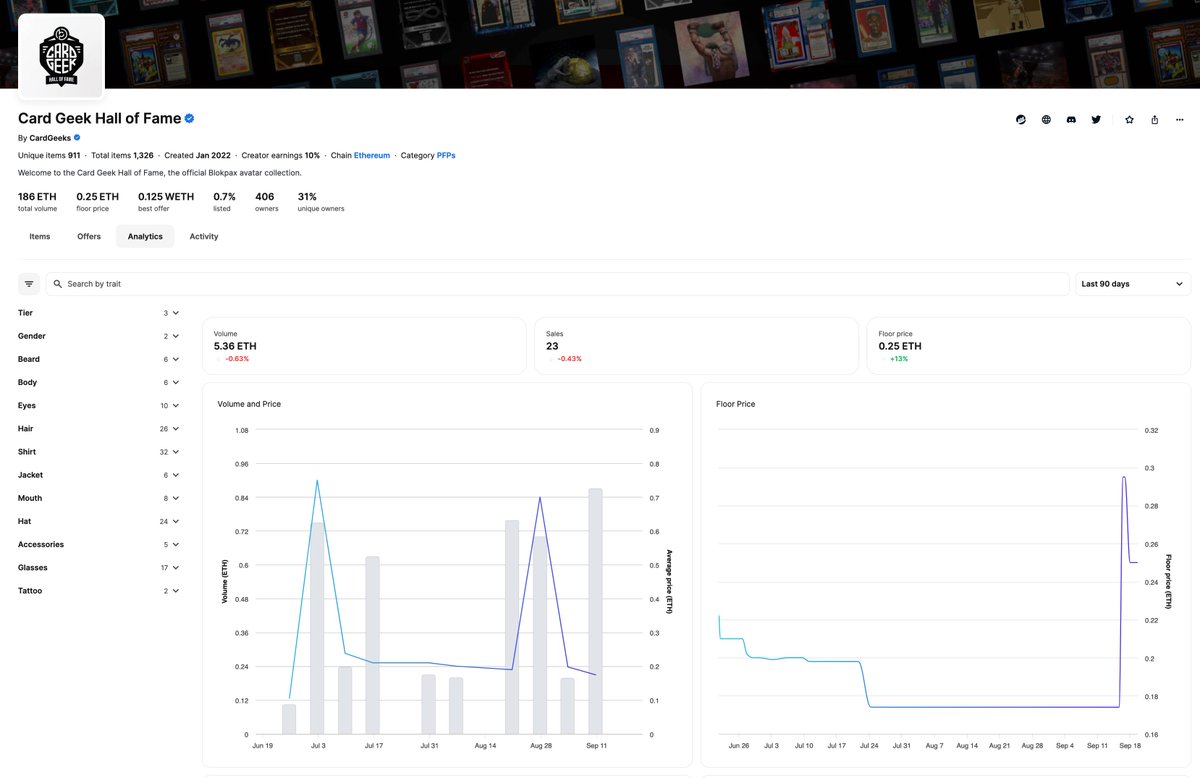Focus the Search by trait field
This screenshot has height=778, width=1200.
(x=557, y=284)
